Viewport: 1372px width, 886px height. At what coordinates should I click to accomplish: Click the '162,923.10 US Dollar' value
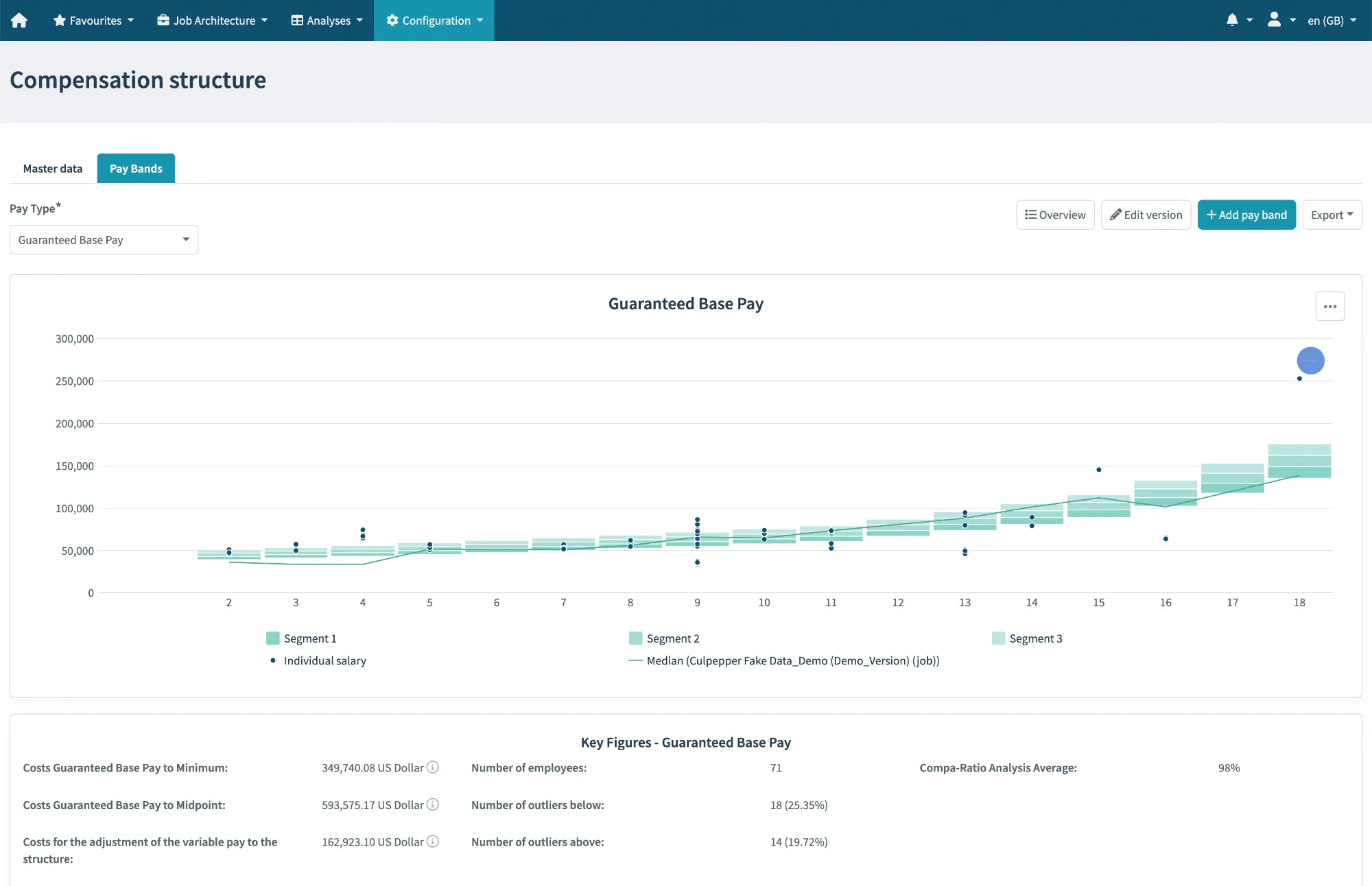[372, 842]
